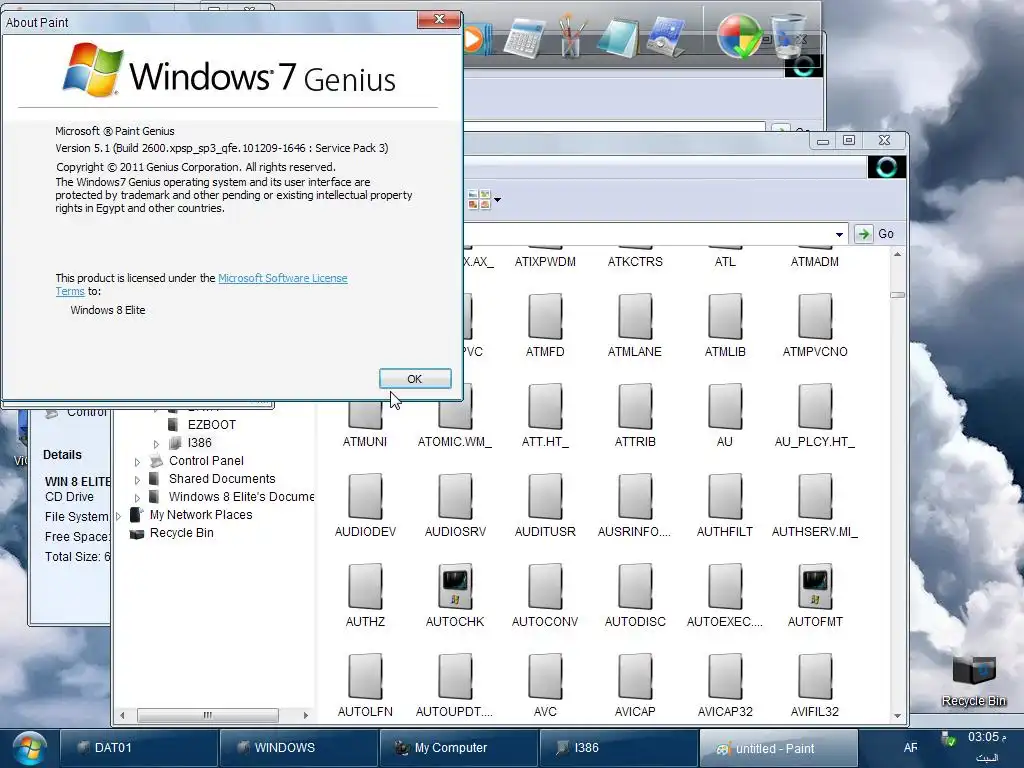1024x768 pixels.
Task: Select the ATMLANE file icon
Action: click(x=635, y=316)
